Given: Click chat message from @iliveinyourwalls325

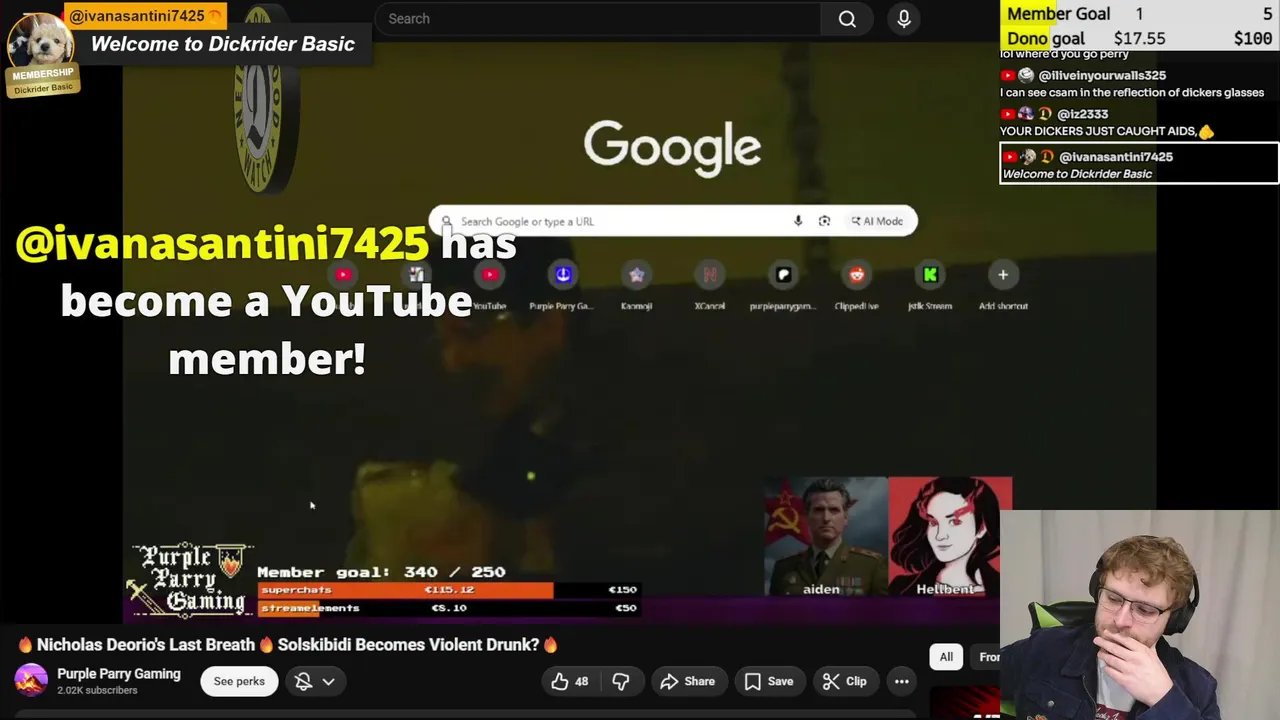Looking at the screenshot, I should 1132,84.
